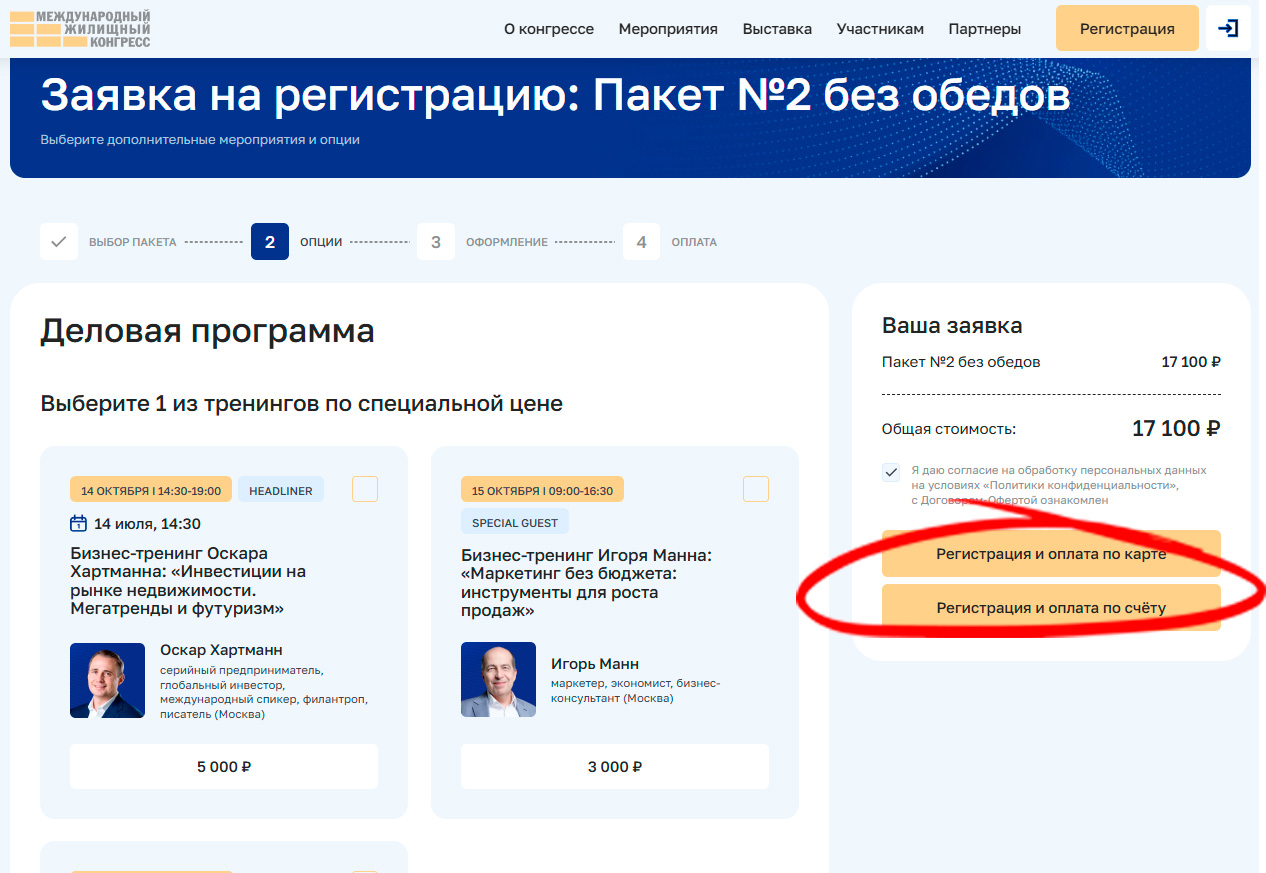
Task: Click the login arrow icon in header
Action: coord(1228,28)
